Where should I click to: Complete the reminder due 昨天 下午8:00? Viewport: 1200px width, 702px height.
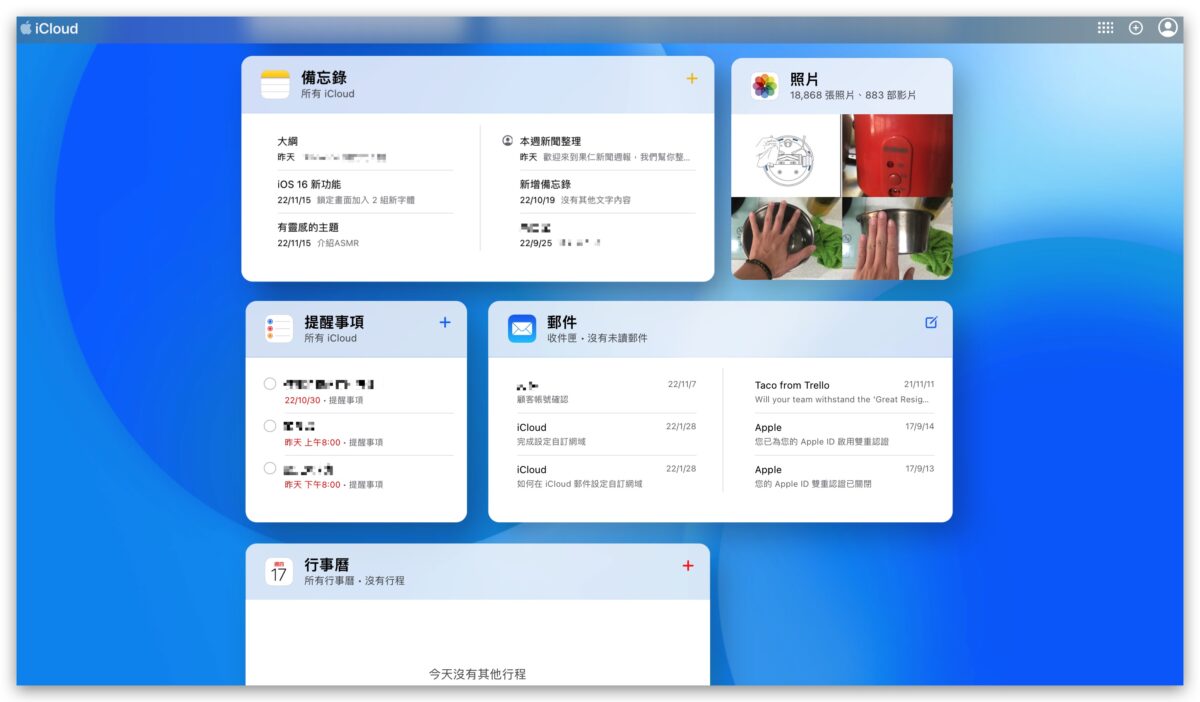270,468
